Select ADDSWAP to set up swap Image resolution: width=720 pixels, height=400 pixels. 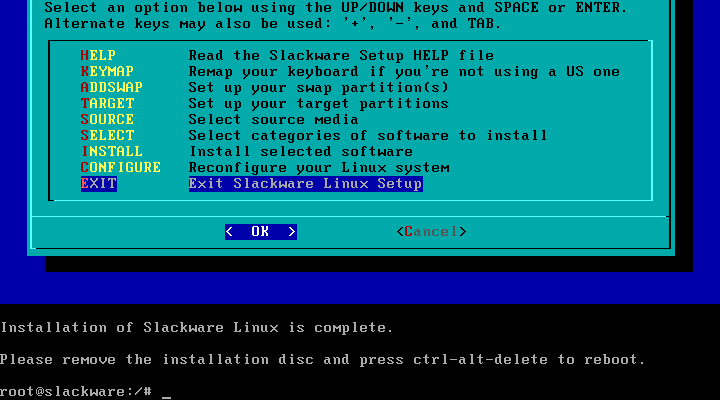coord(112,88)
